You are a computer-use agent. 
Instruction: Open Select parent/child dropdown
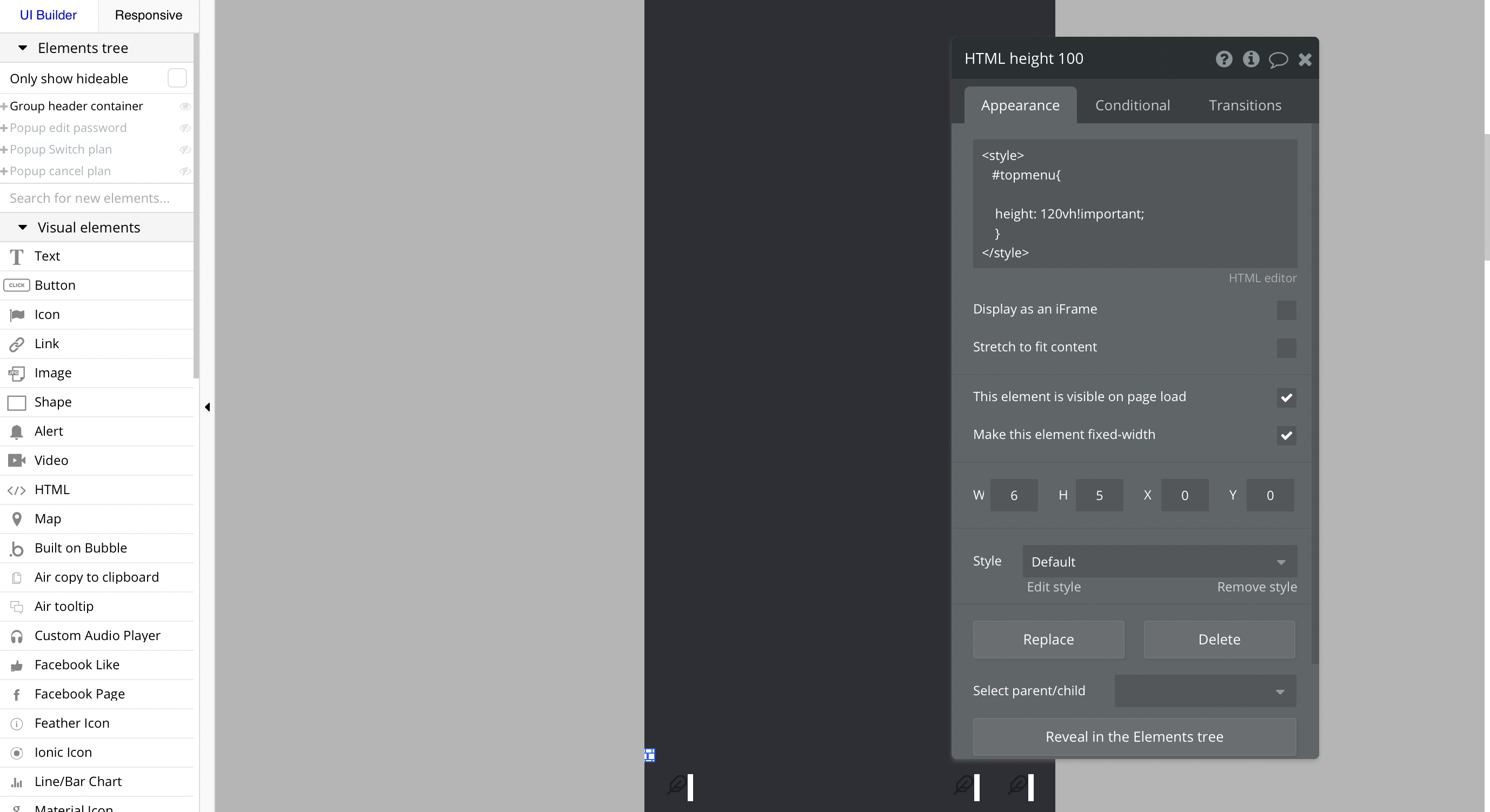1205,691
